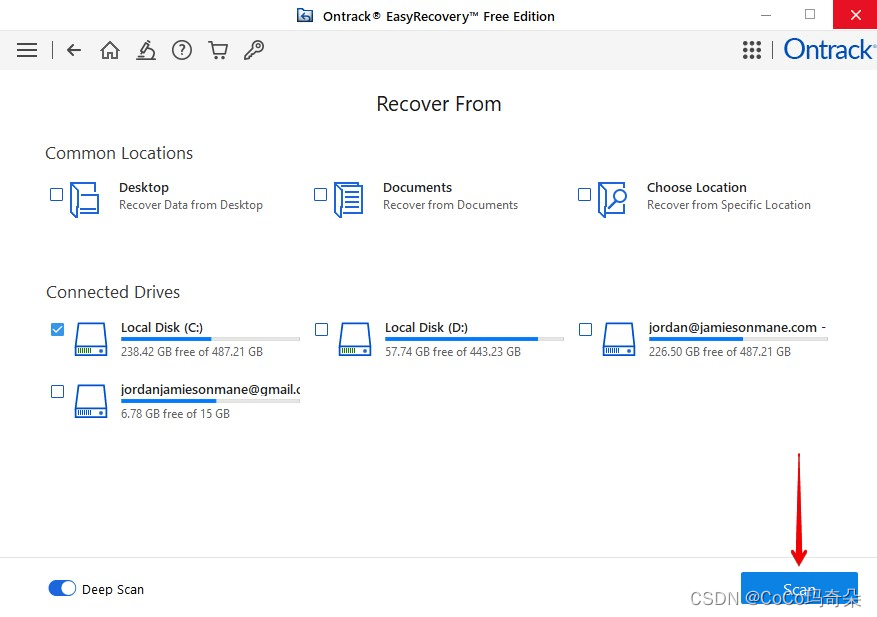
Task: Check the Desktop location checkbox
Action: (x=57, y=195)
